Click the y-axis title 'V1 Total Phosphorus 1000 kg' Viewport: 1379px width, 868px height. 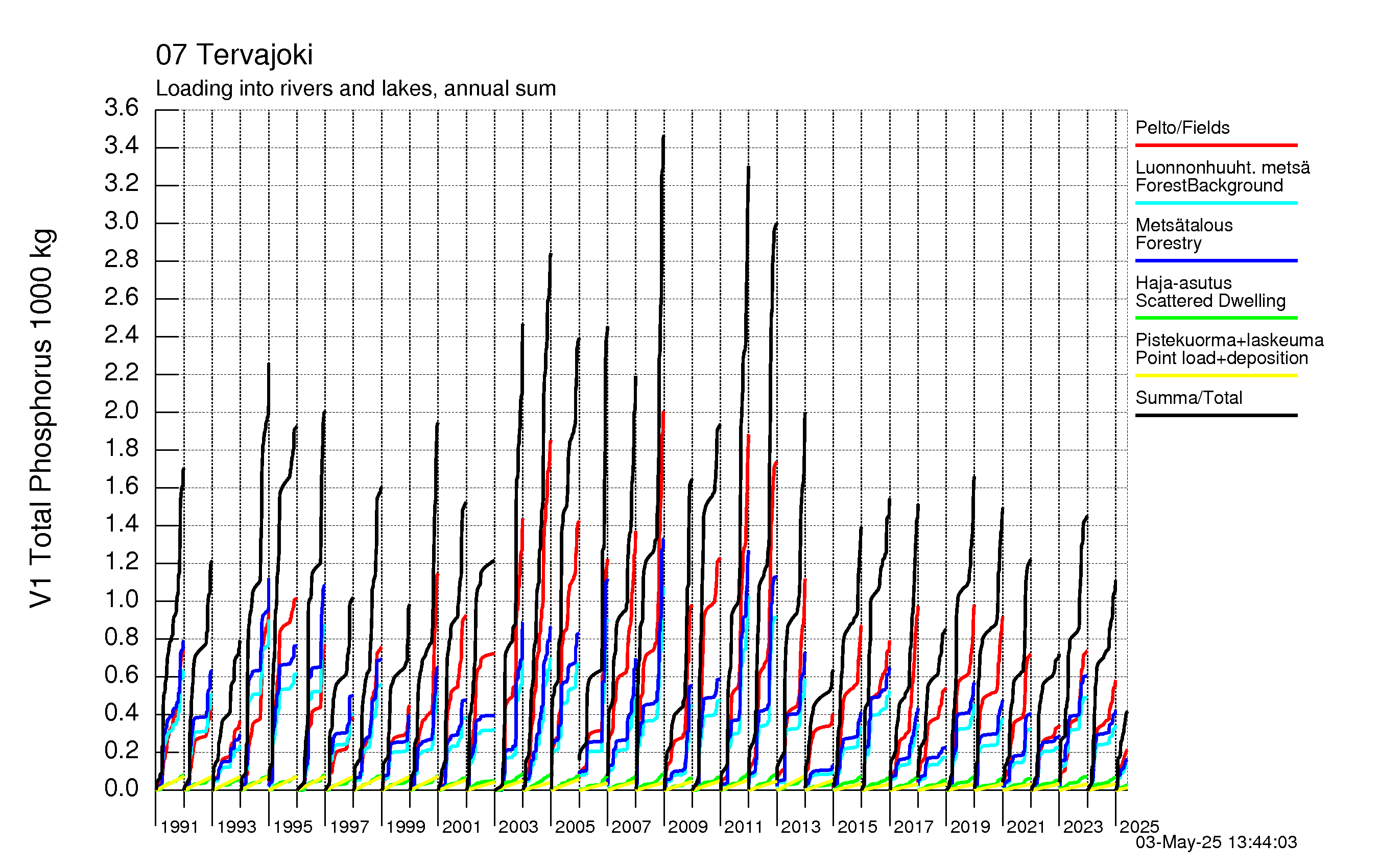point(41,419)
